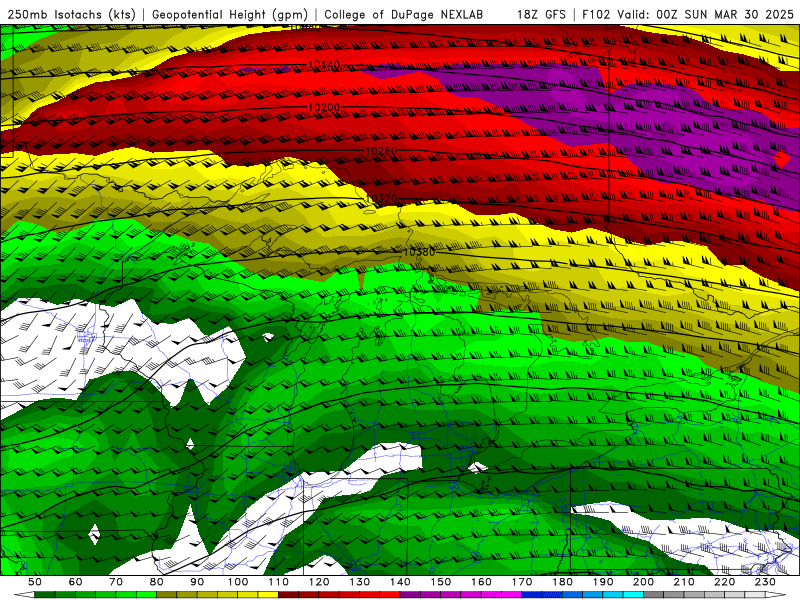Pick the bright red swatch below 140
Screen dimensions: 800x600
tap(390, 595)
